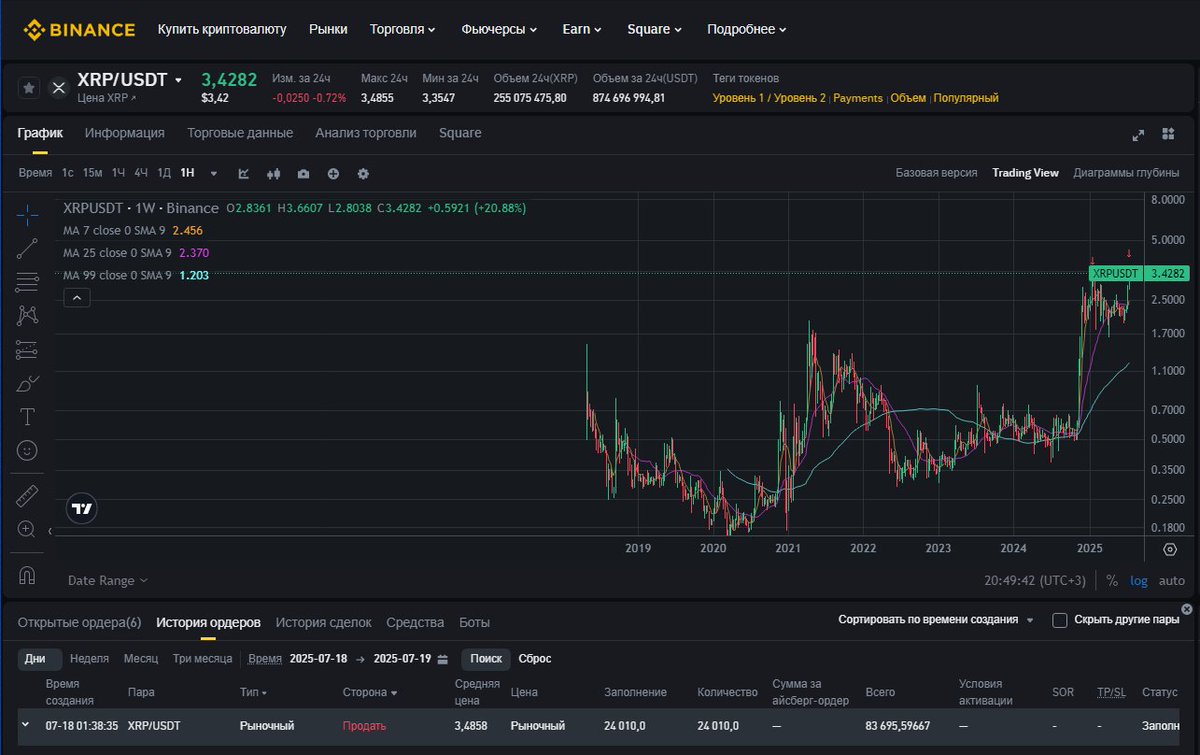Add XRP/USDT to favorites with star
Image resolution: width=1200 pixels, height=755 pixels.
(x=29, y=88)
